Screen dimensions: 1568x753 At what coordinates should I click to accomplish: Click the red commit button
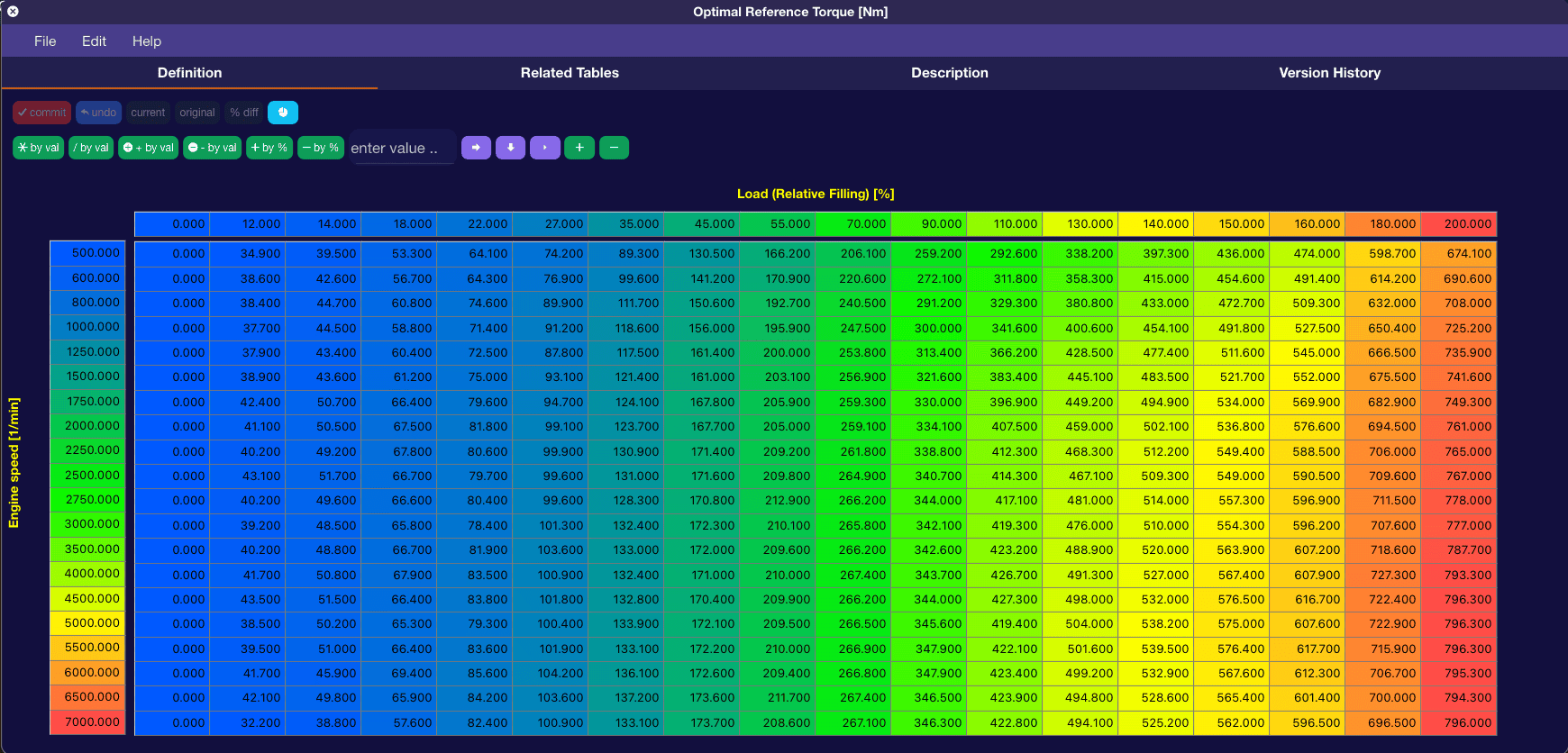point(41,113)
